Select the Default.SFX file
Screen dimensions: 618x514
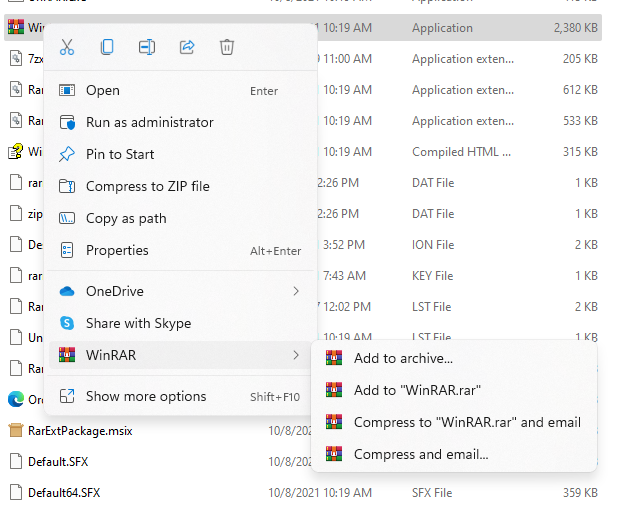58,462
